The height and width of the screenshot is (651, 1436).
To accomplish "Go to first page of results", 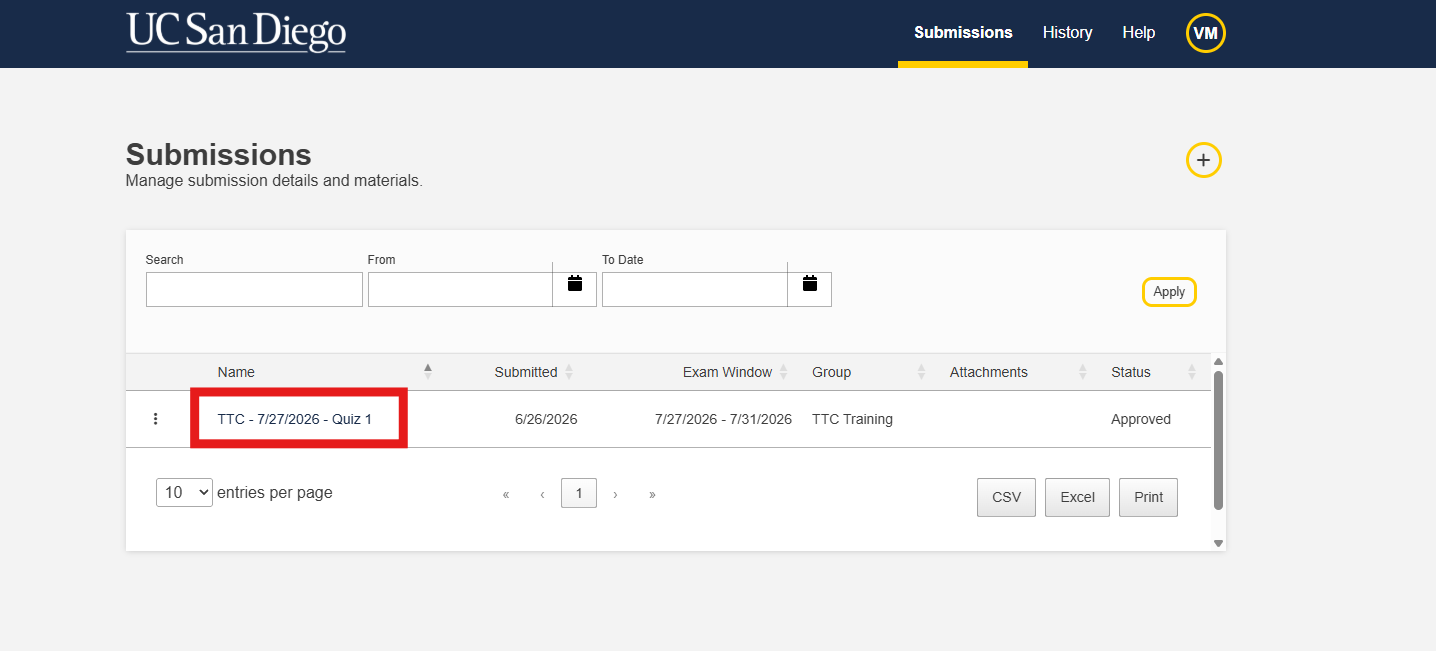I will pos(506,494).
